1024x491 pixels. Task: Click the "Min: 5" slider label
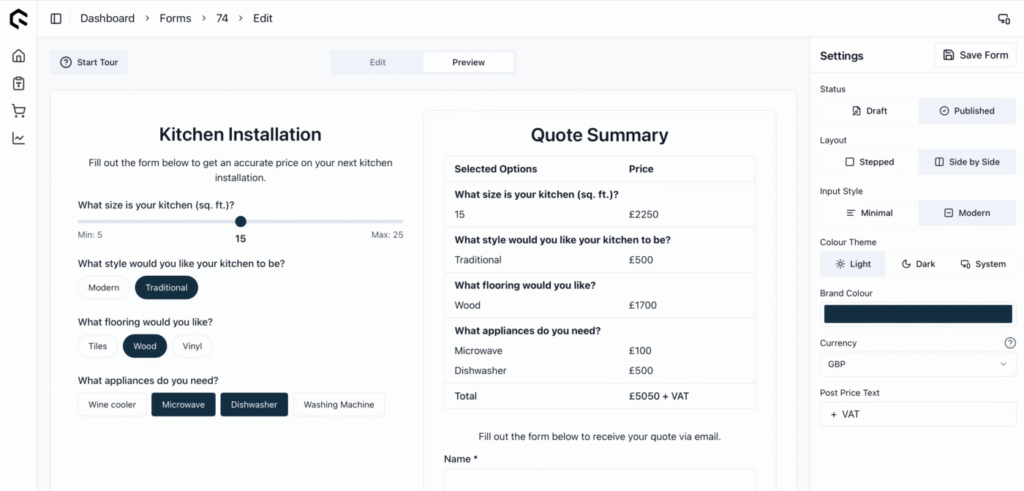click(90, 235)
